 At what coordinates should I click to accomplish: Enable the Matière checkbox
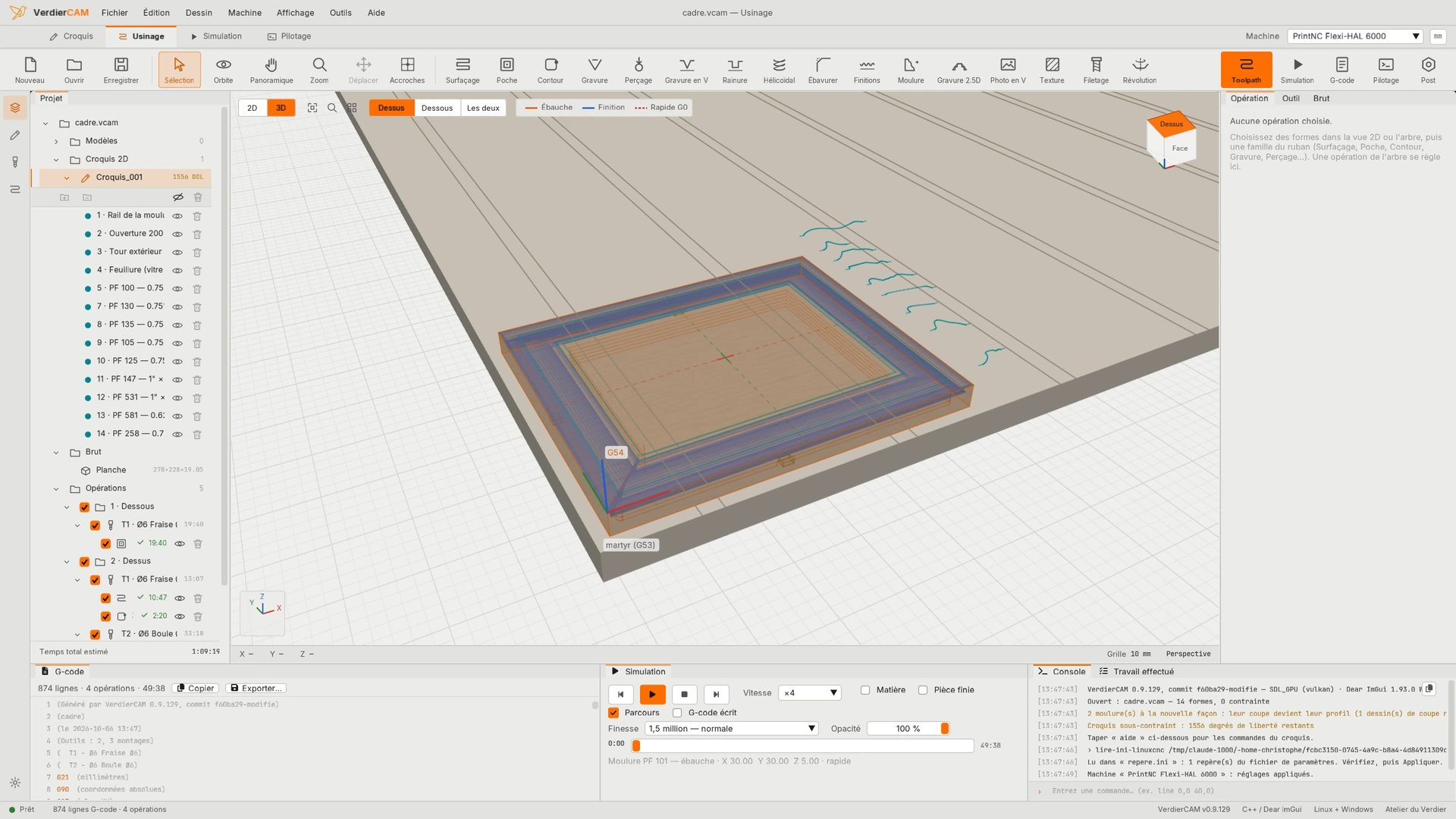[865, 690]
